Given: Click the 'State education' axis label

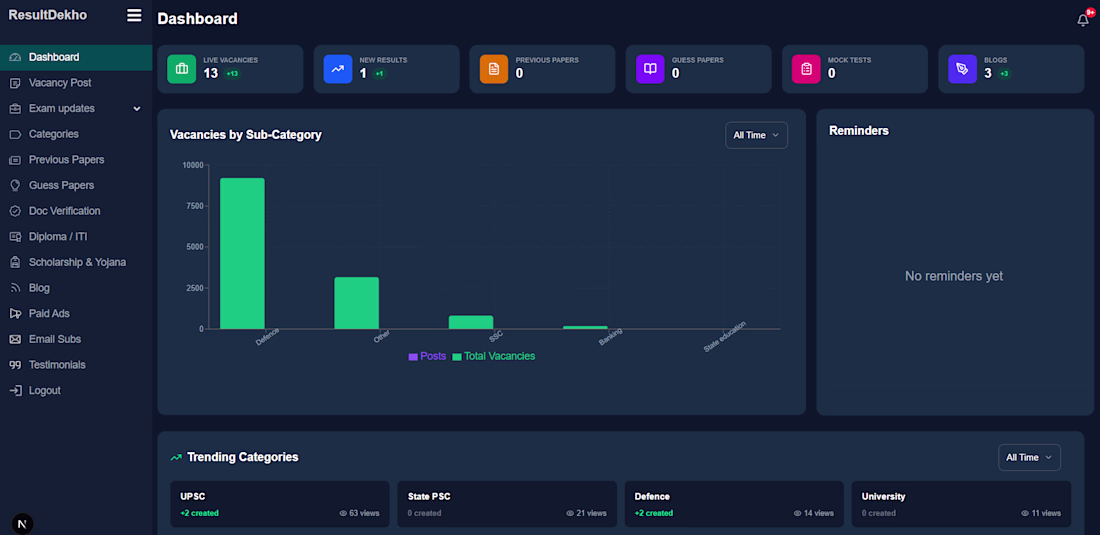Looking at the screenshot, I should [x=725, y=337].
